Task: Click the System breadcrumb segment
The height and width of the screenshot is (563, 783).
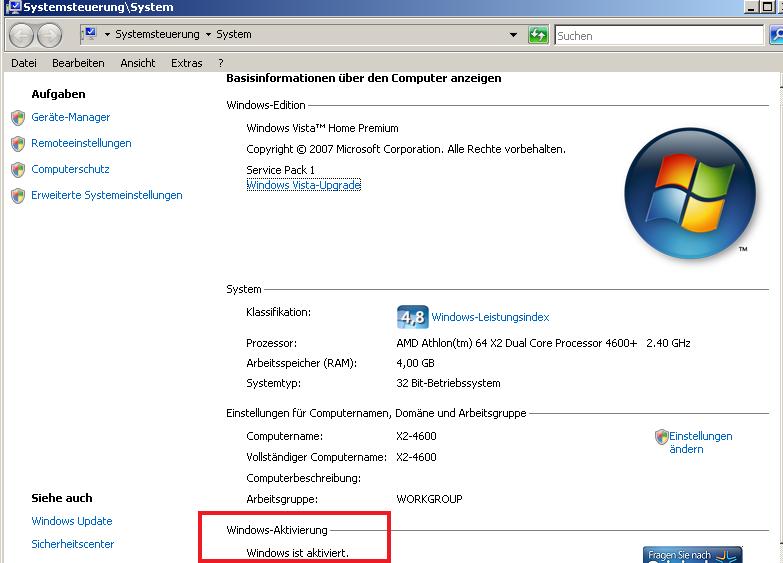Action: pos(234,34)
